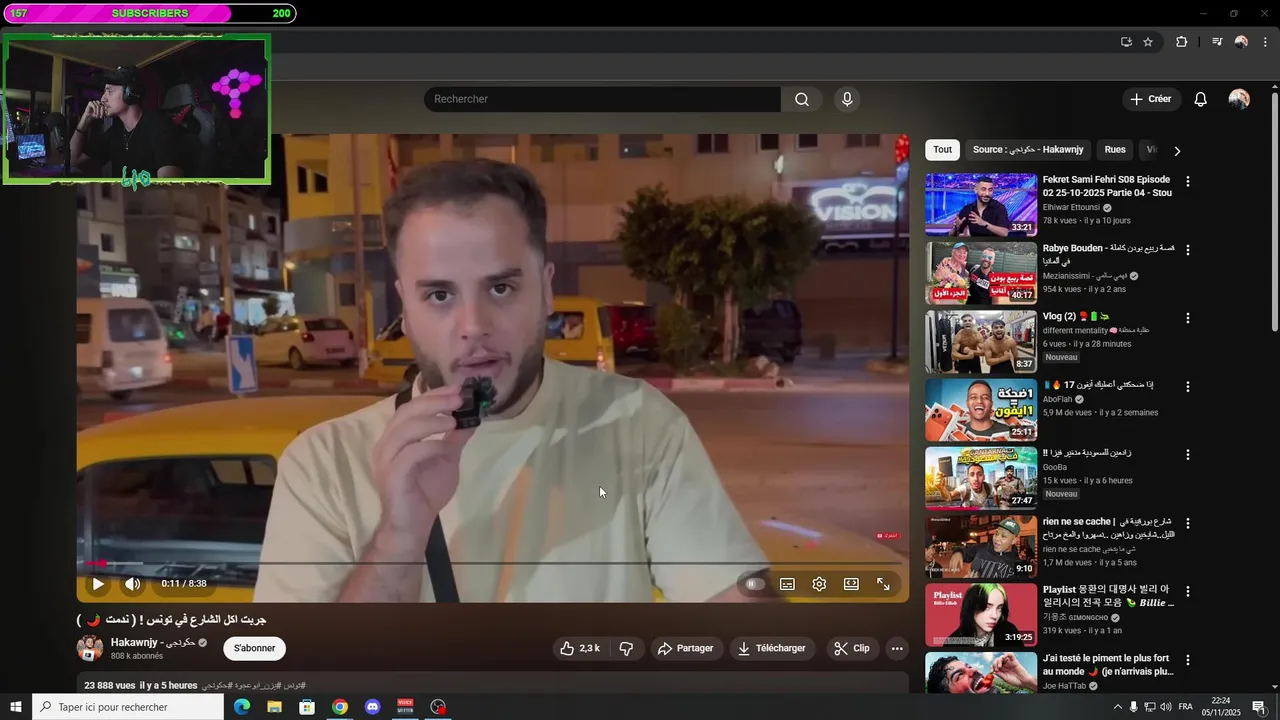
Task: Open the Playlist Billie Eilish 3:19:25 thumbnail
Action: 981,615
